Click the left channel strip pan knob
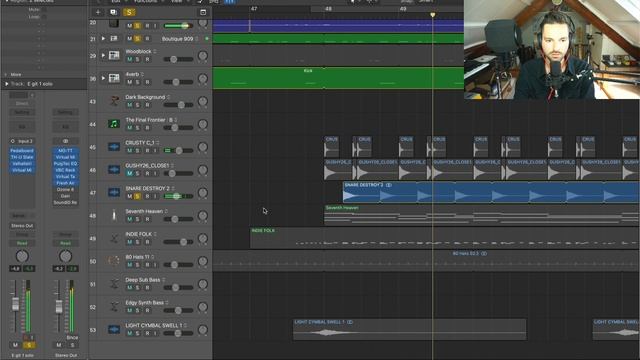Image resolution: width=640 pixels, height=360 pixels. click(x=22, y=256)
